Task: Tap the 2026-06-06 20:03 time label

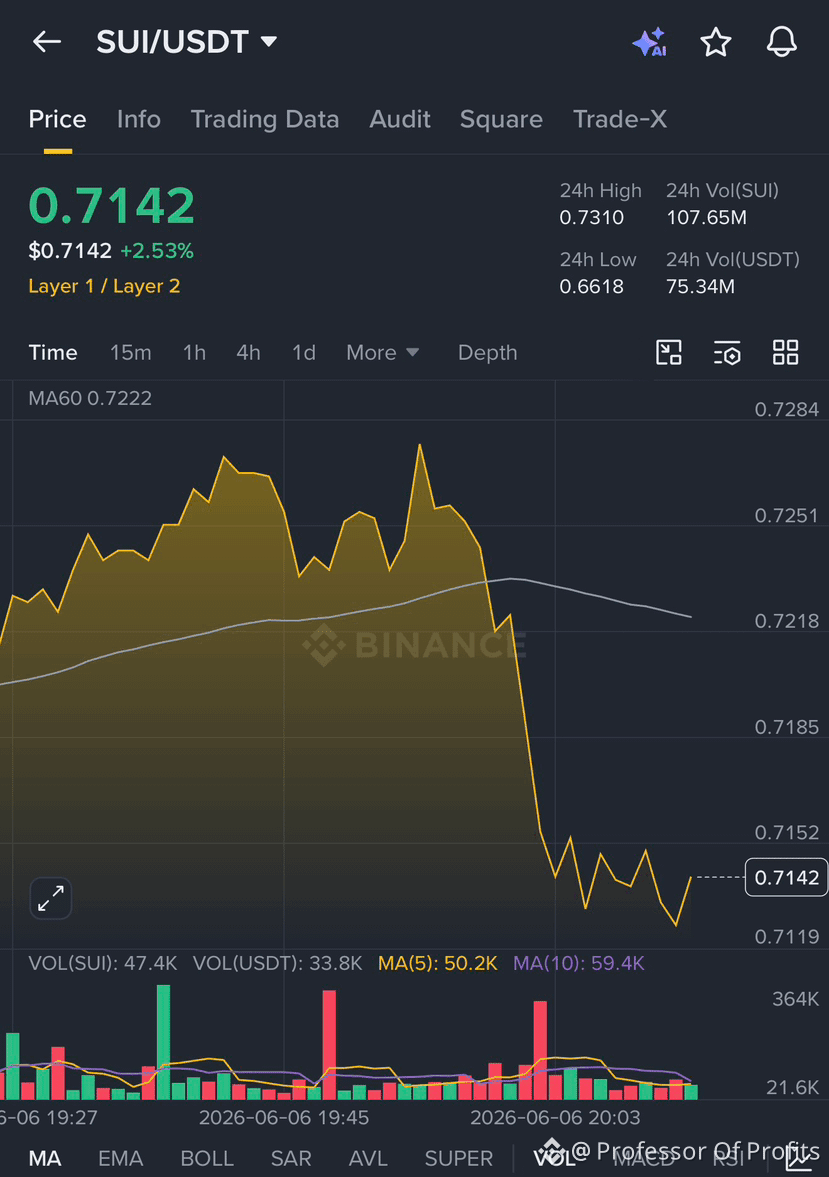Action: [555, 1118]
